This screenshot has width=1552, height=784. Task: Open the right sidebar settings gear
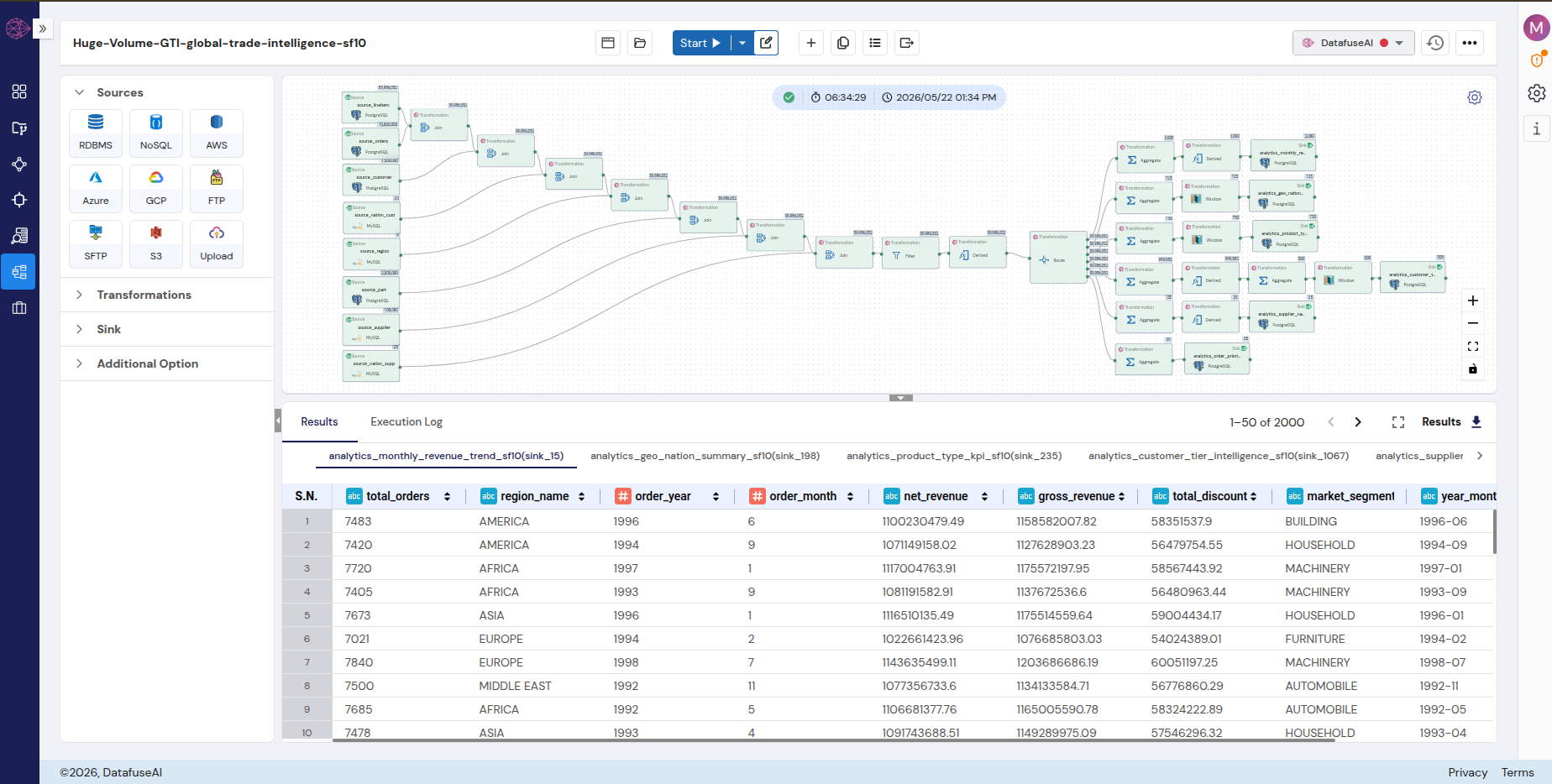tap(1536, 93)
